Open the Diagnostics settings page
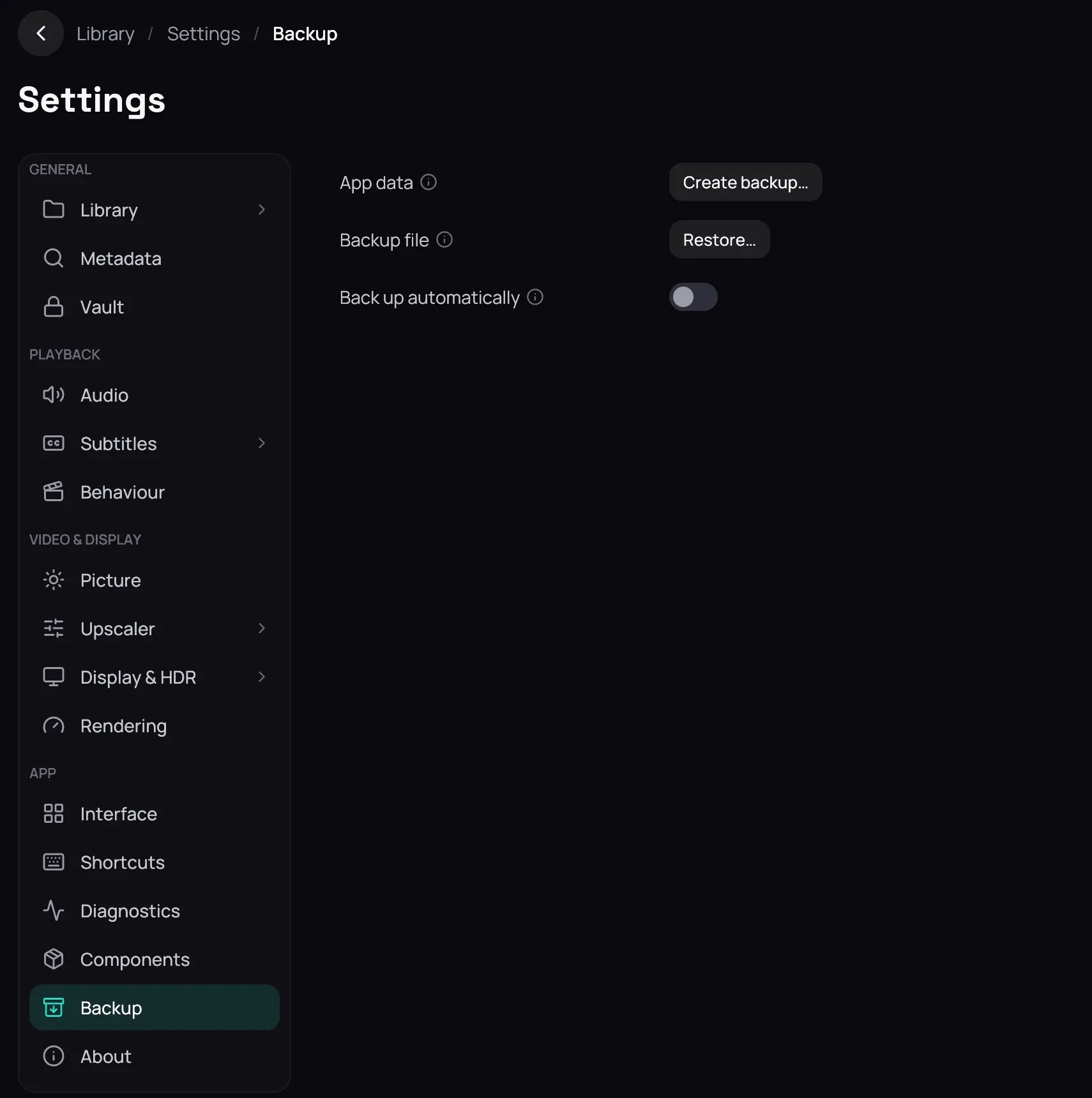1092x1098 pixels. tap(155, 910)
